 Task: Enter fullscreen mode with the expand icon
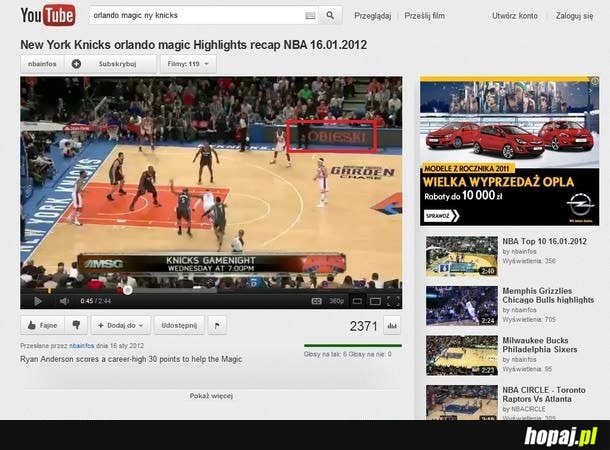(x=393, y=301)
